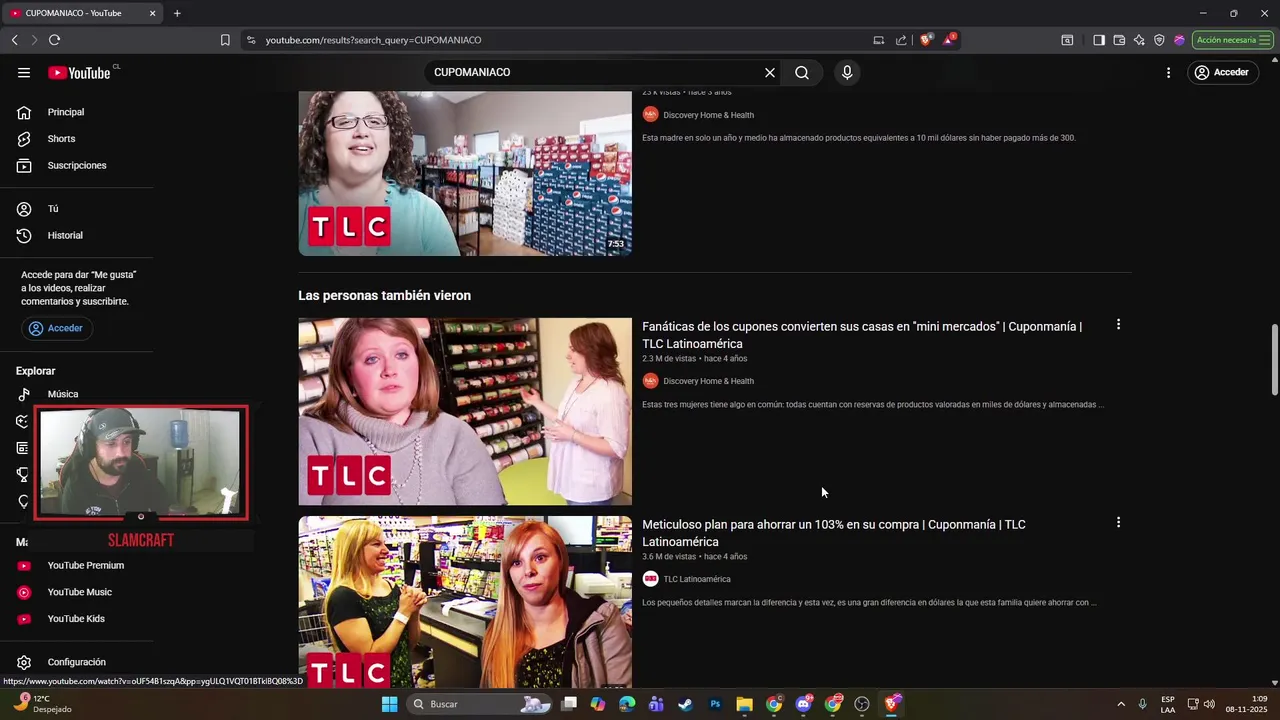Open Configuración in the sidebar
Viewport: 1280px width, 720px height.
pyautogui.click(x=77, y=662)
